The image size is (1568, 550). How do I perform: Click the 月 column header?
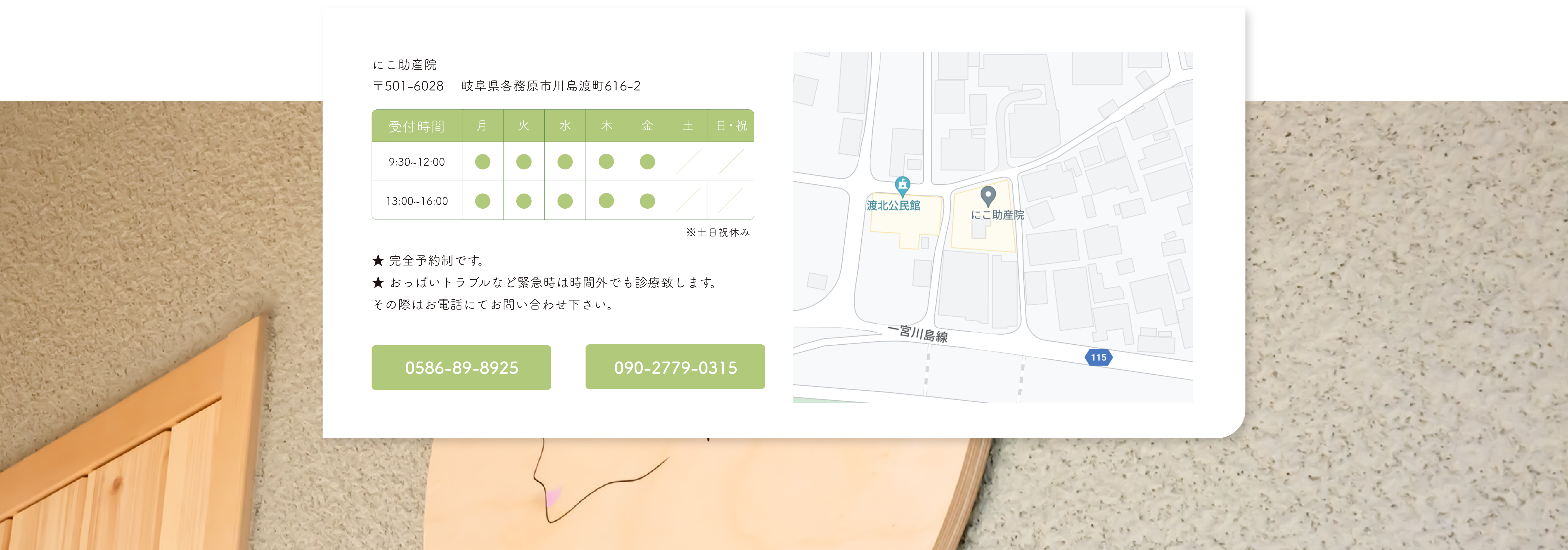point(482,126)
